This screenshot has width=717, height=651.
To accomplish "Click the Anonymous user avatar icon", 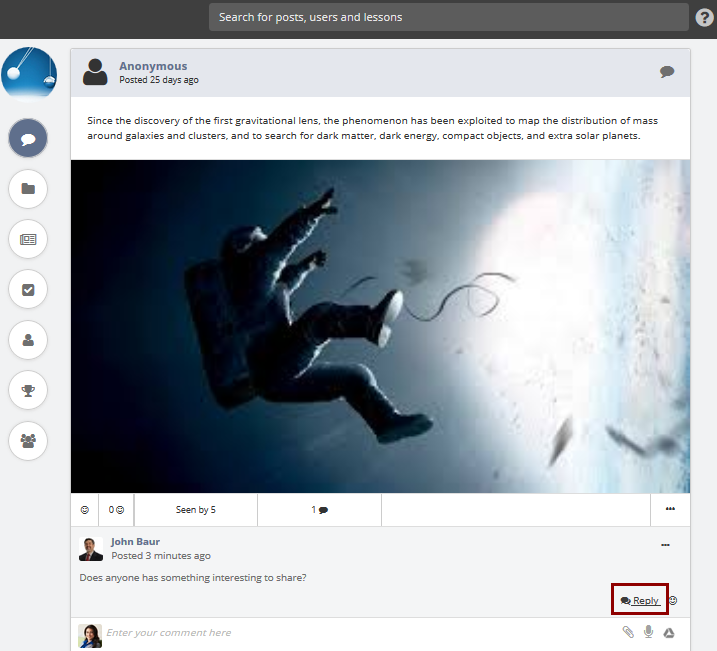I will [95, 72].
